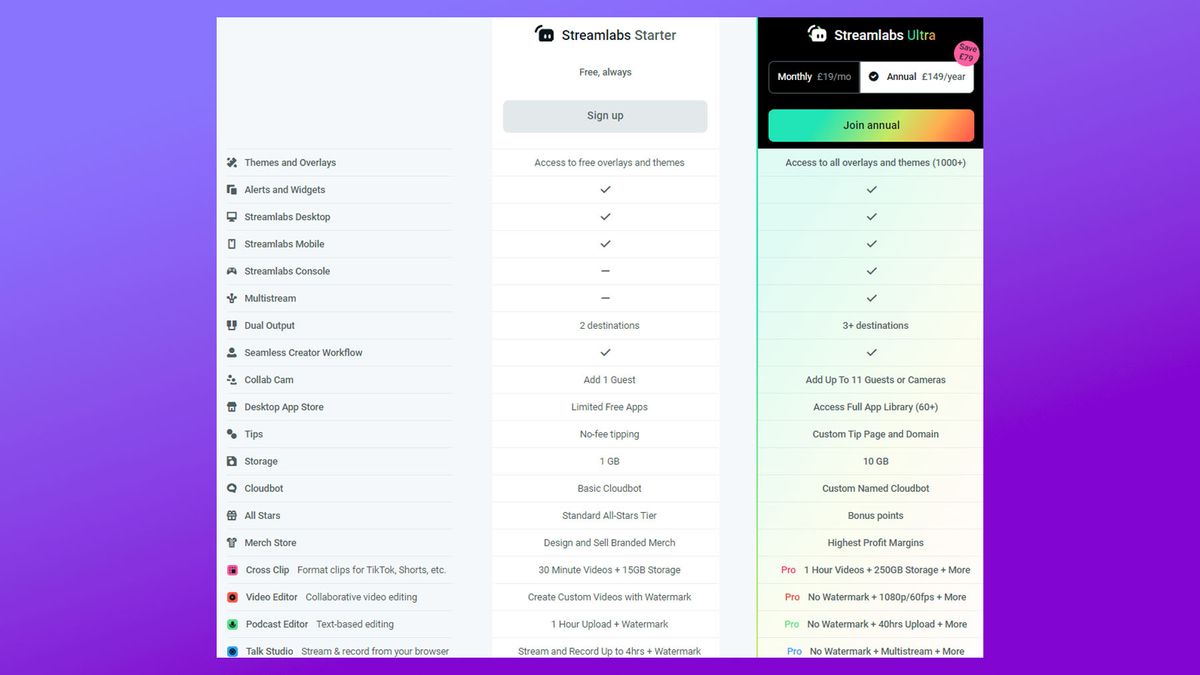Screen dimensions: 1200x675
Task: Click the Streamlabs Desktop monitor icon
Action: (x=233, y=216)
